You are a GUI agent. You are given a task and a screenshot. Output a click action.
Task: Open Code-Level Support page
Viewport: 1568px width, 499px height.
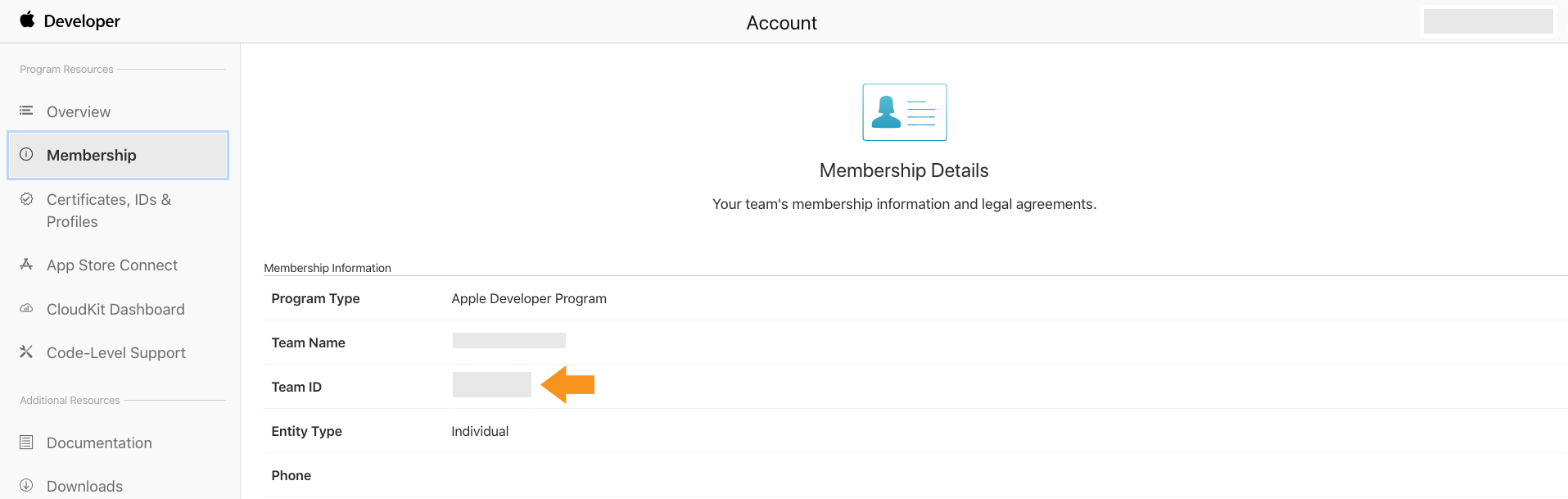coord(116,353)
